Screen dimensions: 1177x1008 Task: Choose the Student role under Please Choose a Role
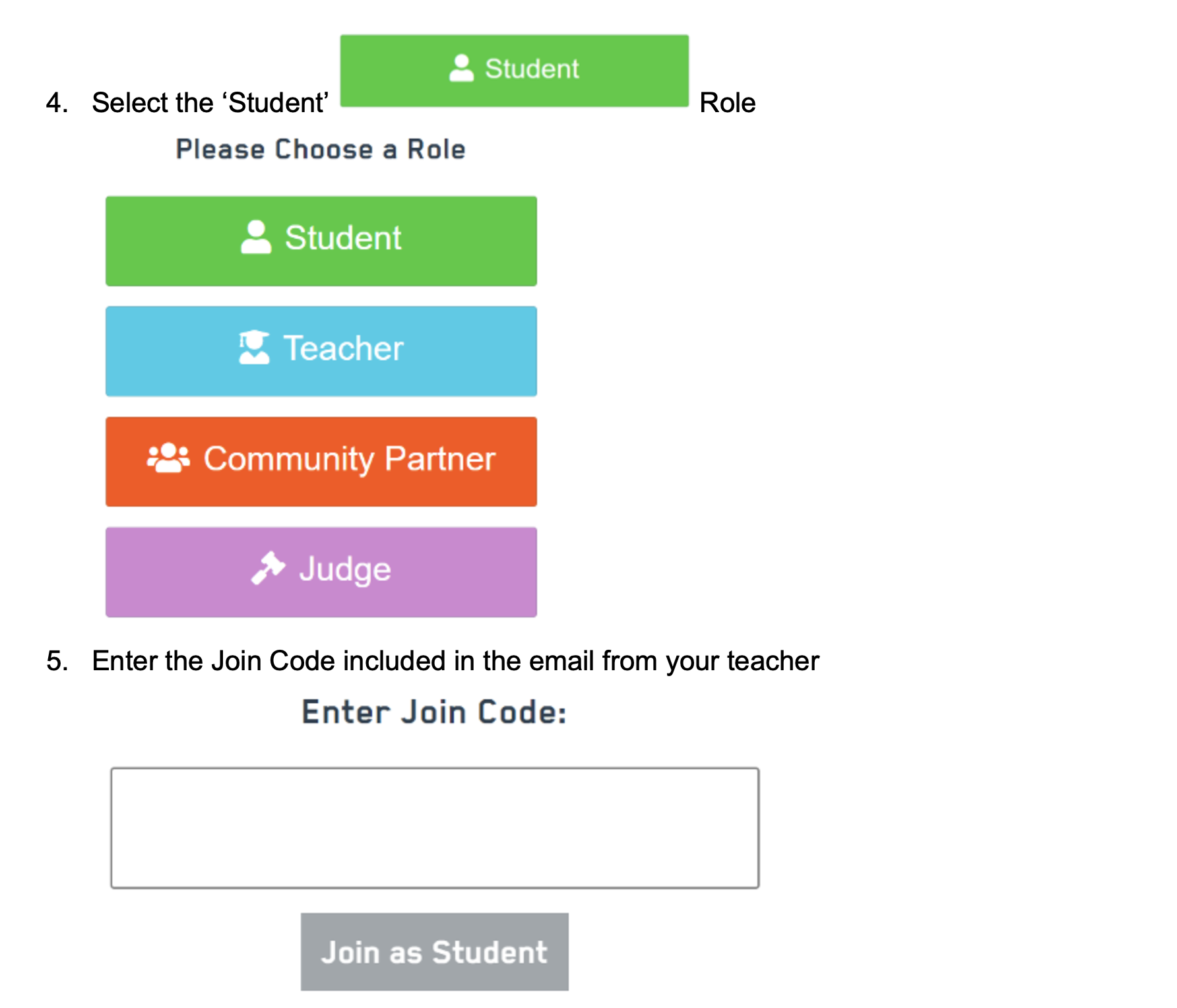(321, 241)
